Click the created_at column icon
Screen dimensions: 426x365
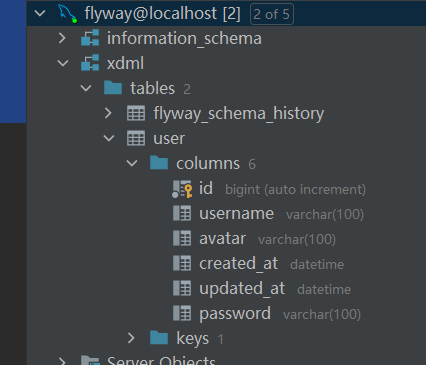(x=182, y=263)
